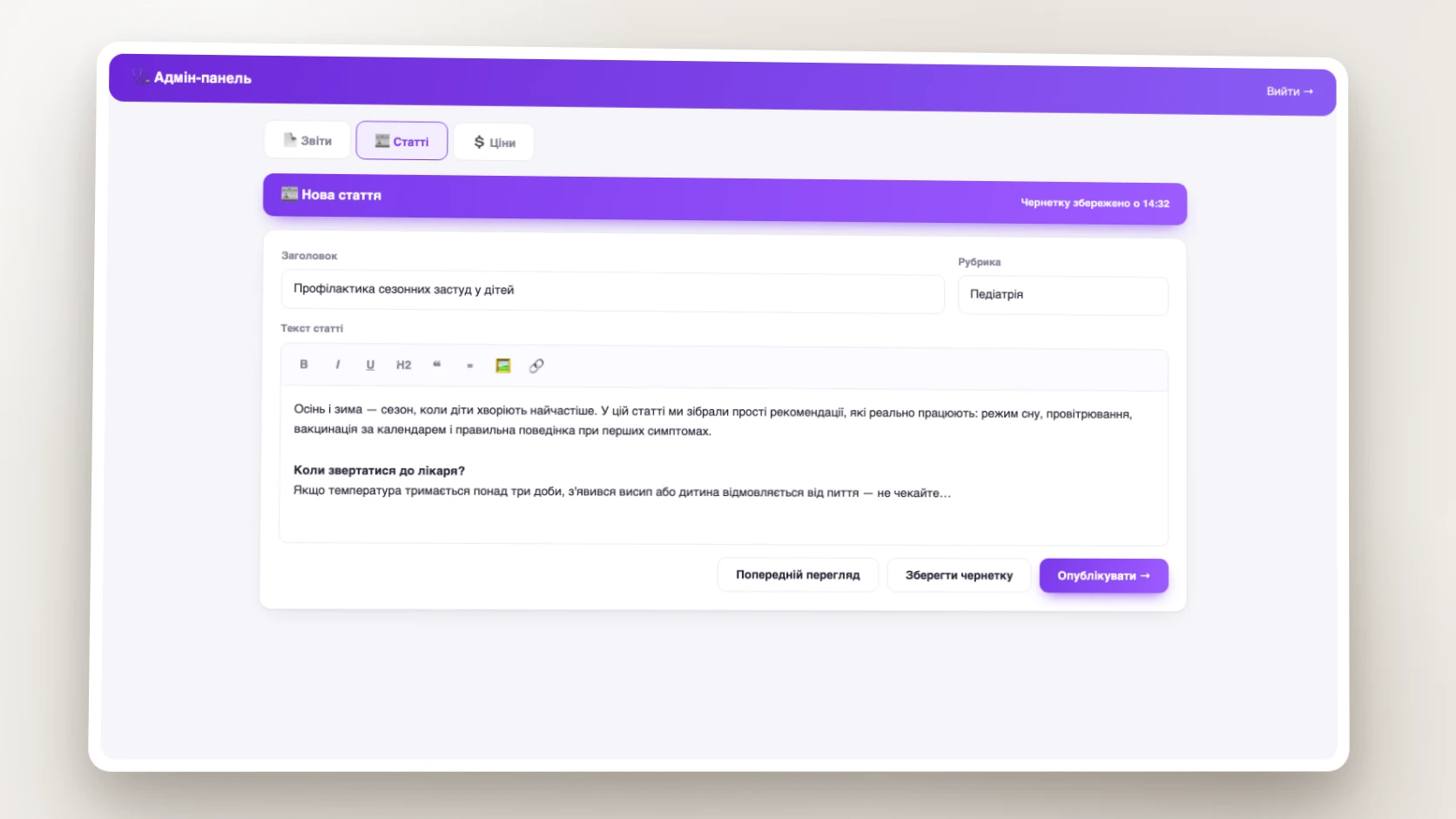Click the stethoscope logo beside Адмін-панель

click(140, 76)
